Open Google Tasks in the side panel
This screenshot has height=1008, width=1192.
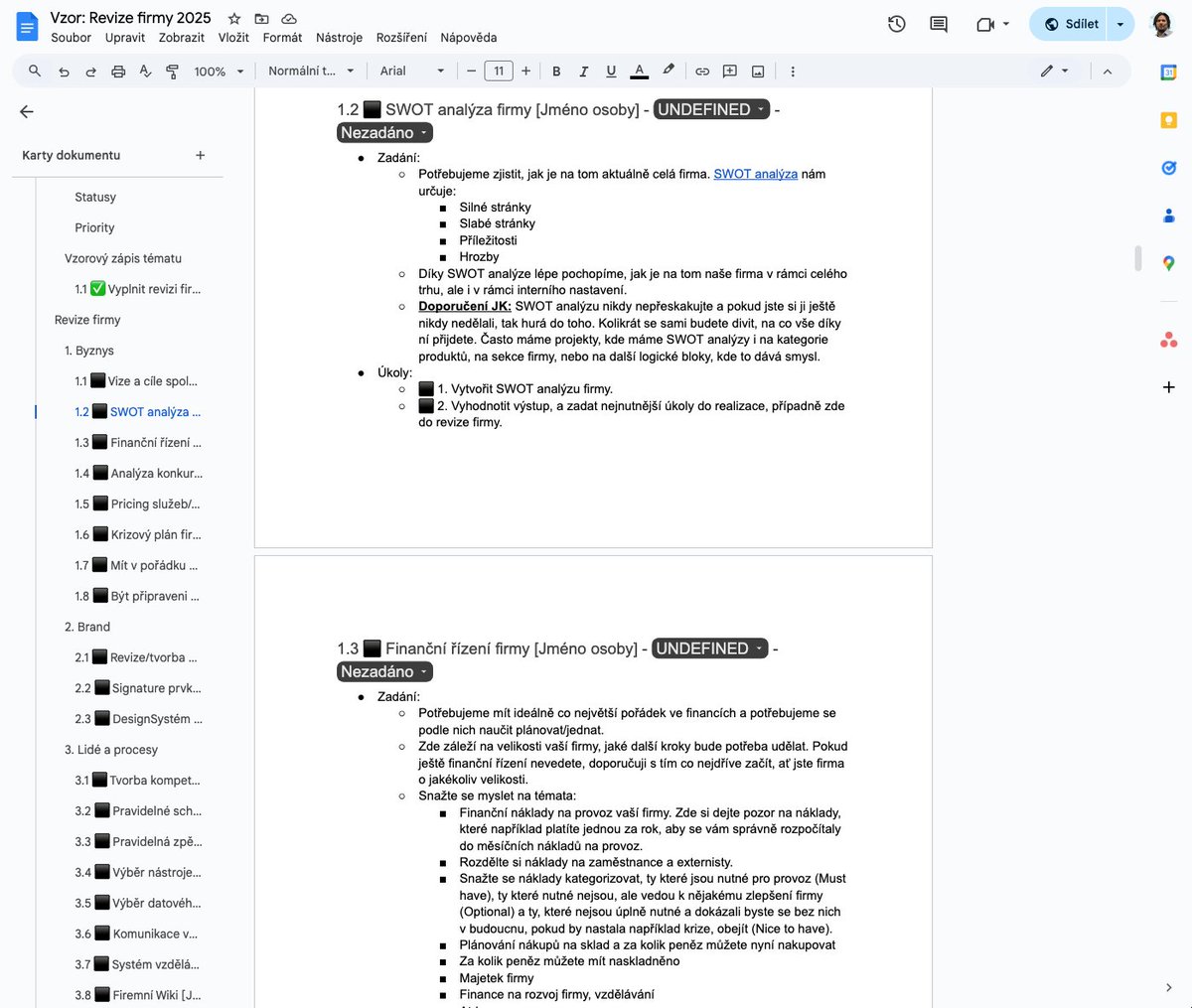coord(1168,167)
